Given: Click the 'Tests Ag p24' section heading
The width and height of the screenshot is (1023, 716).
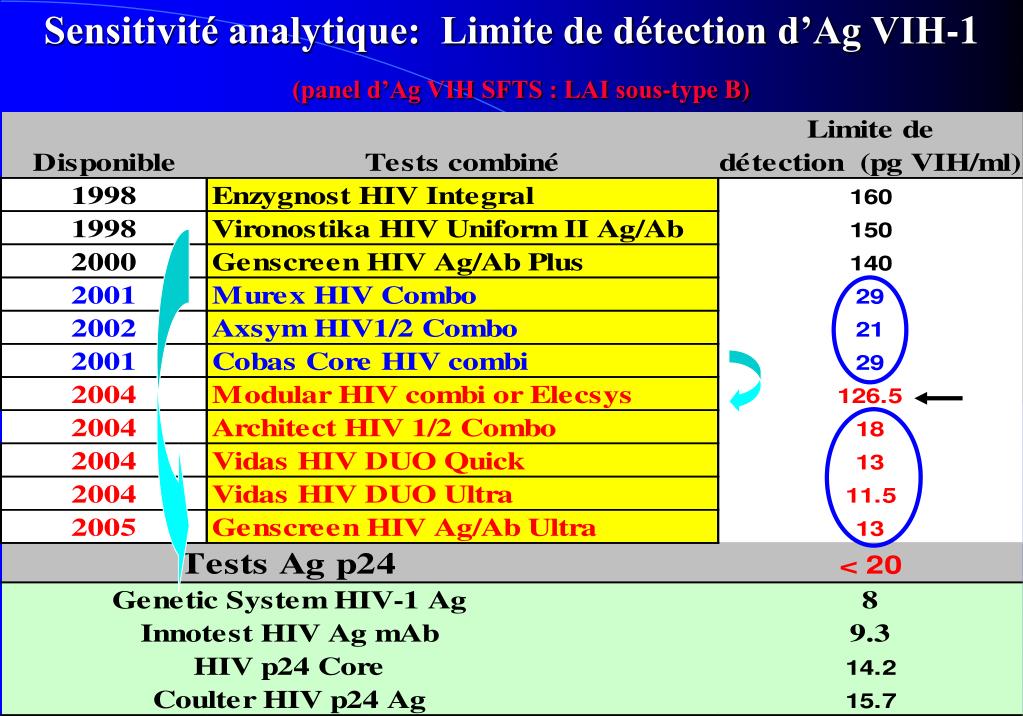Looking at the screenshot, I should (290, 565).
